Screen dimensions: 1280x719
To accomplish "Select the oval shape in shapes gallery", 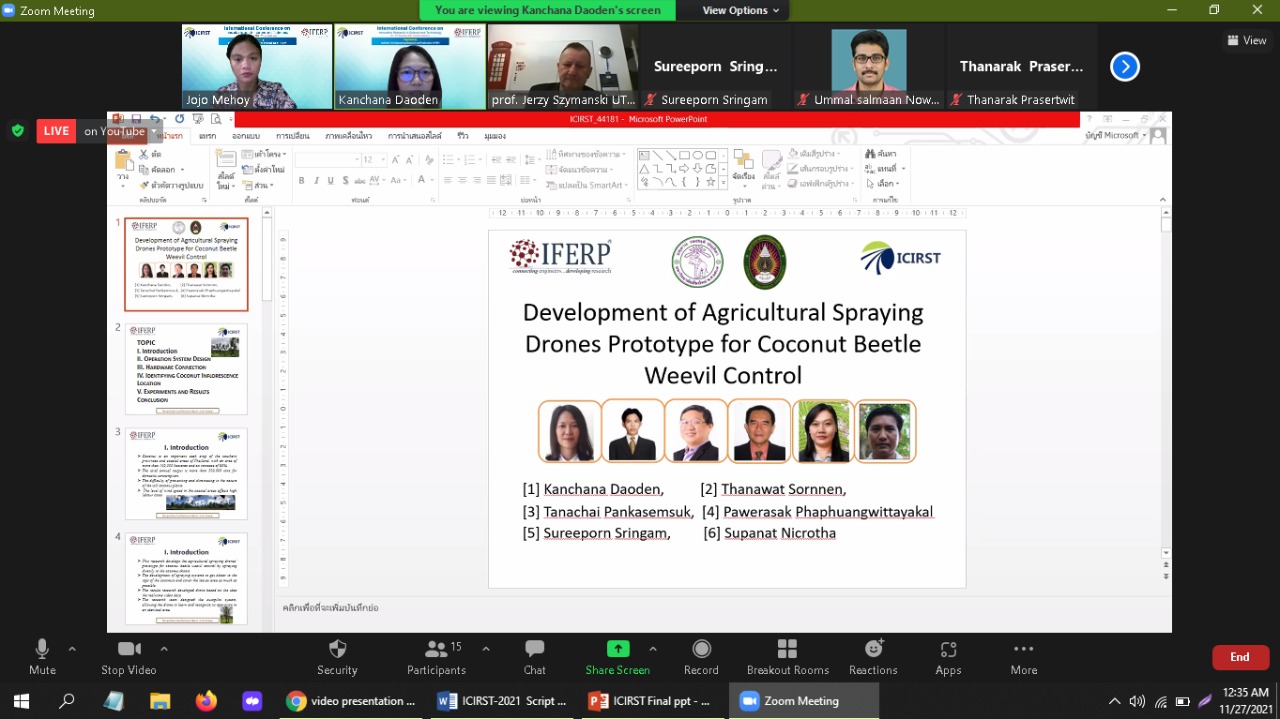I will [x=696, y=155].
